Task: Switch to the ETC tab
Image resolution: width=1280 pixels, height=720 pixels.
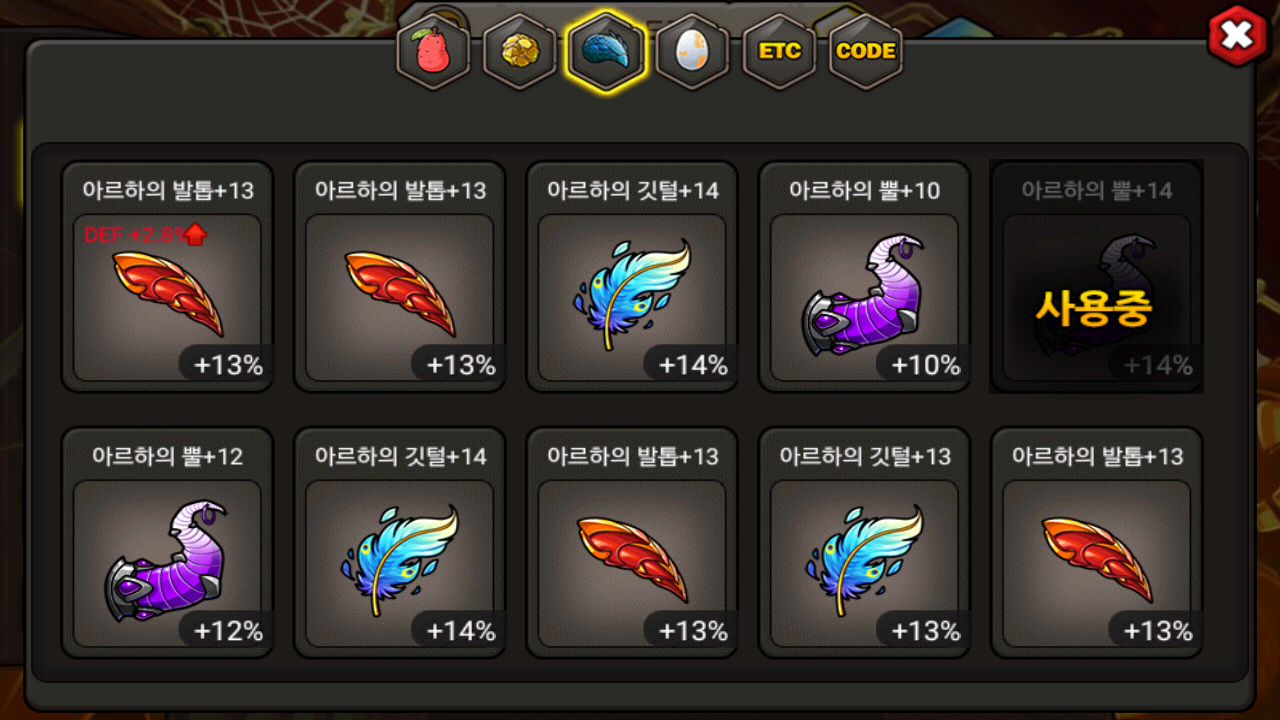Action: coord(779,50)
